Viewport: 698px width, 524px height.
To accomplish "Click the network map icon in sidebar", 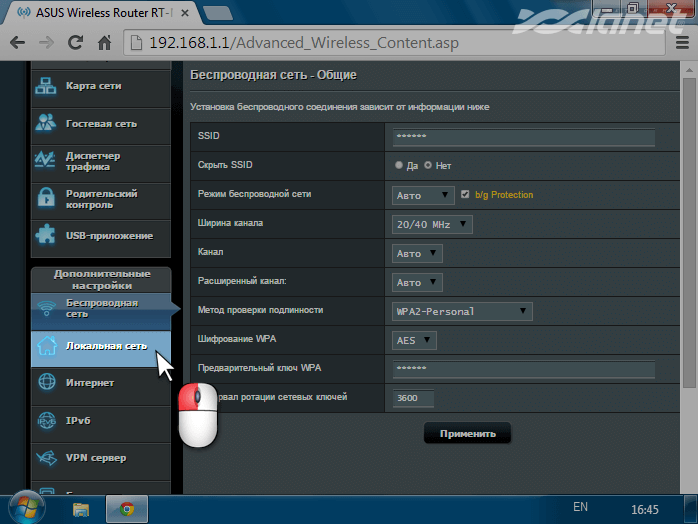I will (x=46, y=86).
